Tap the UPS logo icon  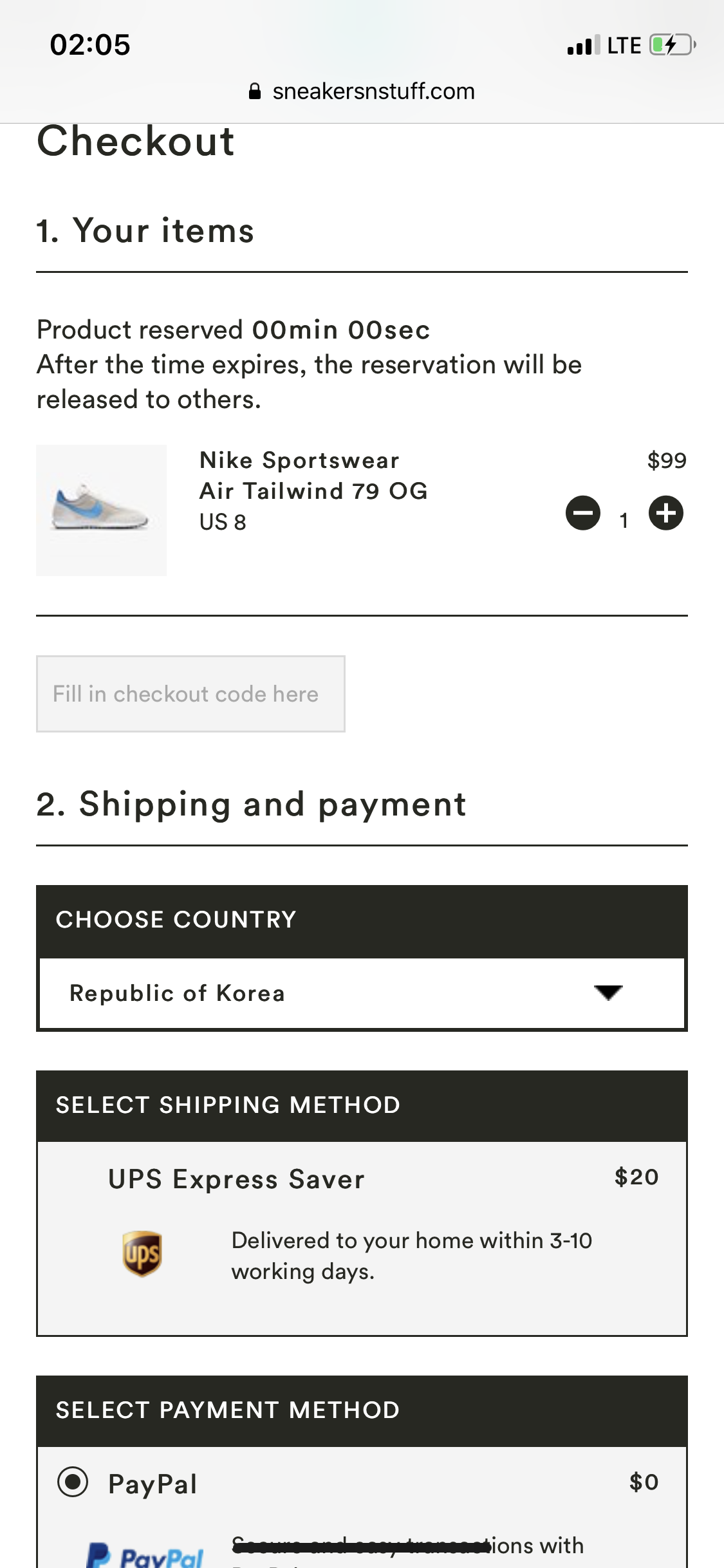pos(142,1253)
